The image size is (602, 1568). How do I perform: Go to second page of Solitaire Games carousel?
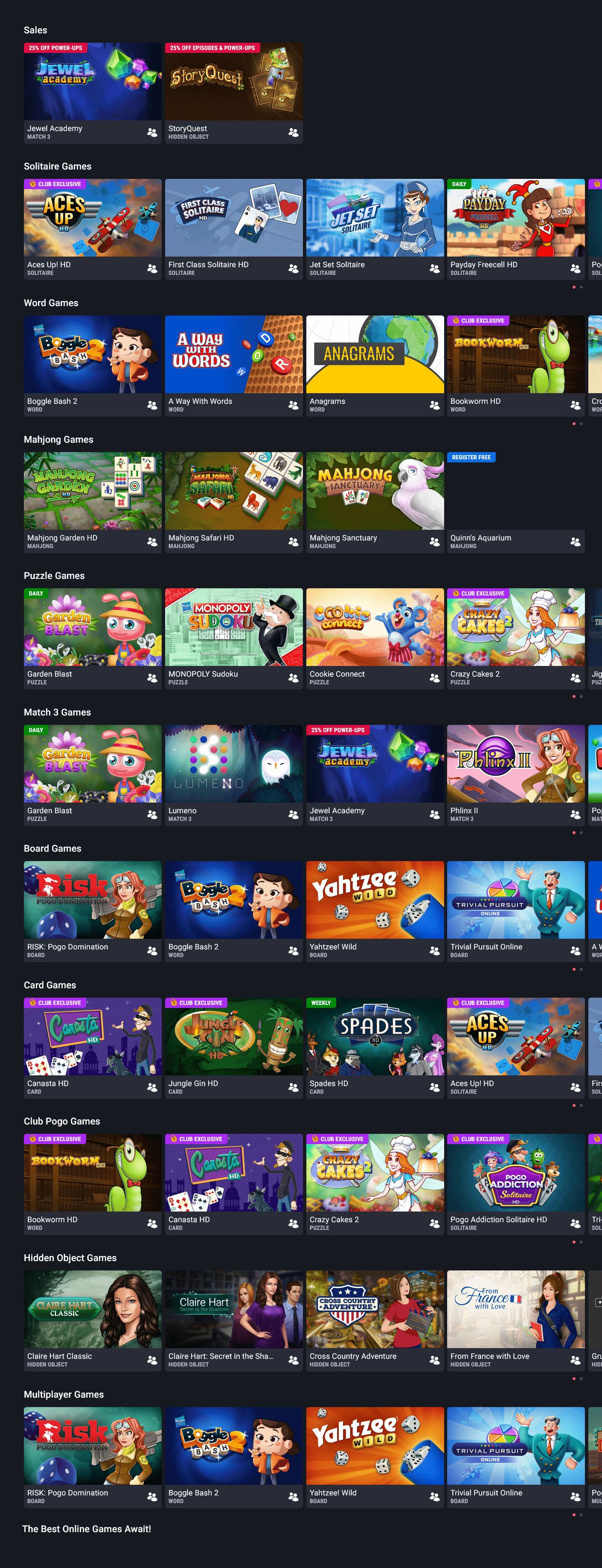tap(582, 287)
